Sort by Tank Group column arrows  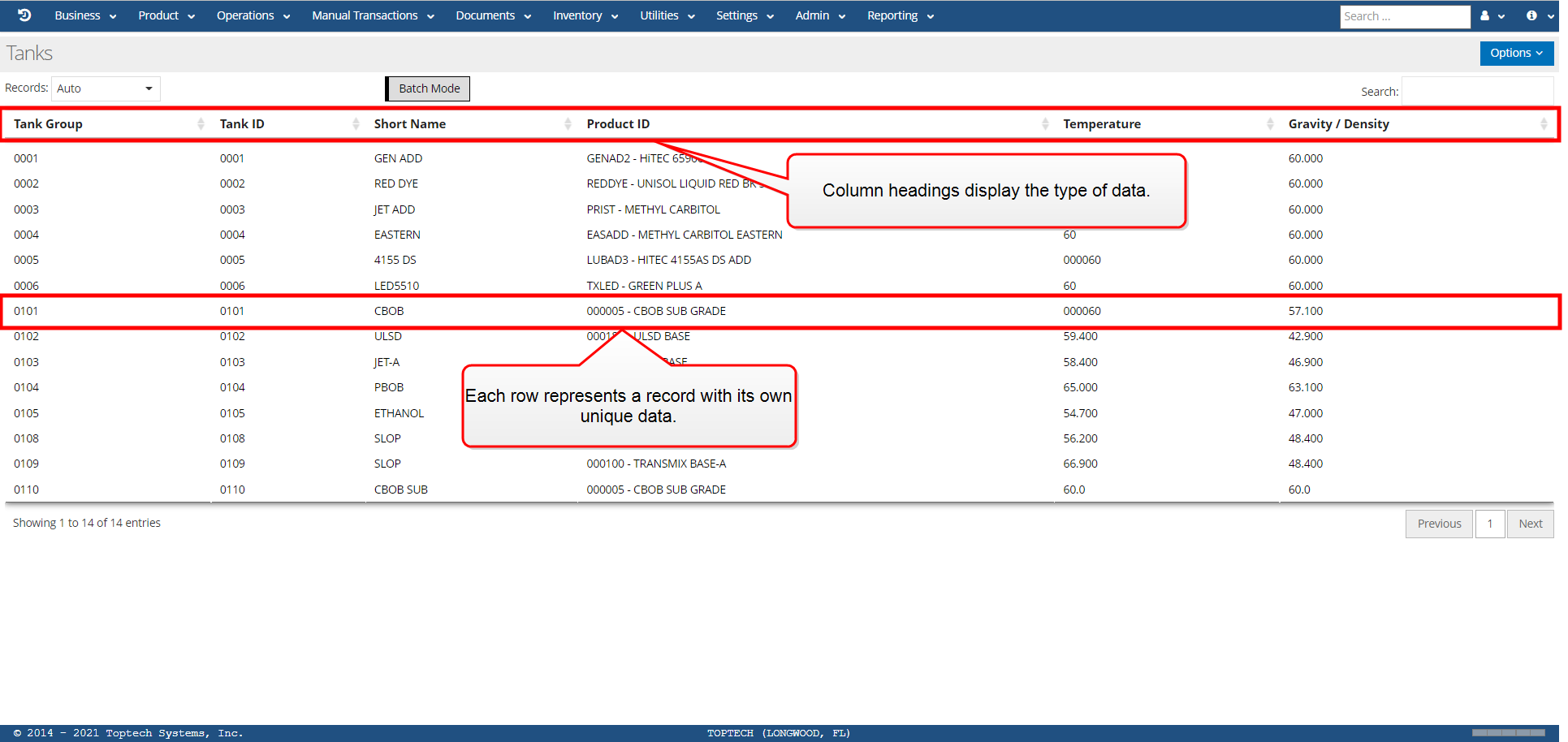(x=201, y=124)
